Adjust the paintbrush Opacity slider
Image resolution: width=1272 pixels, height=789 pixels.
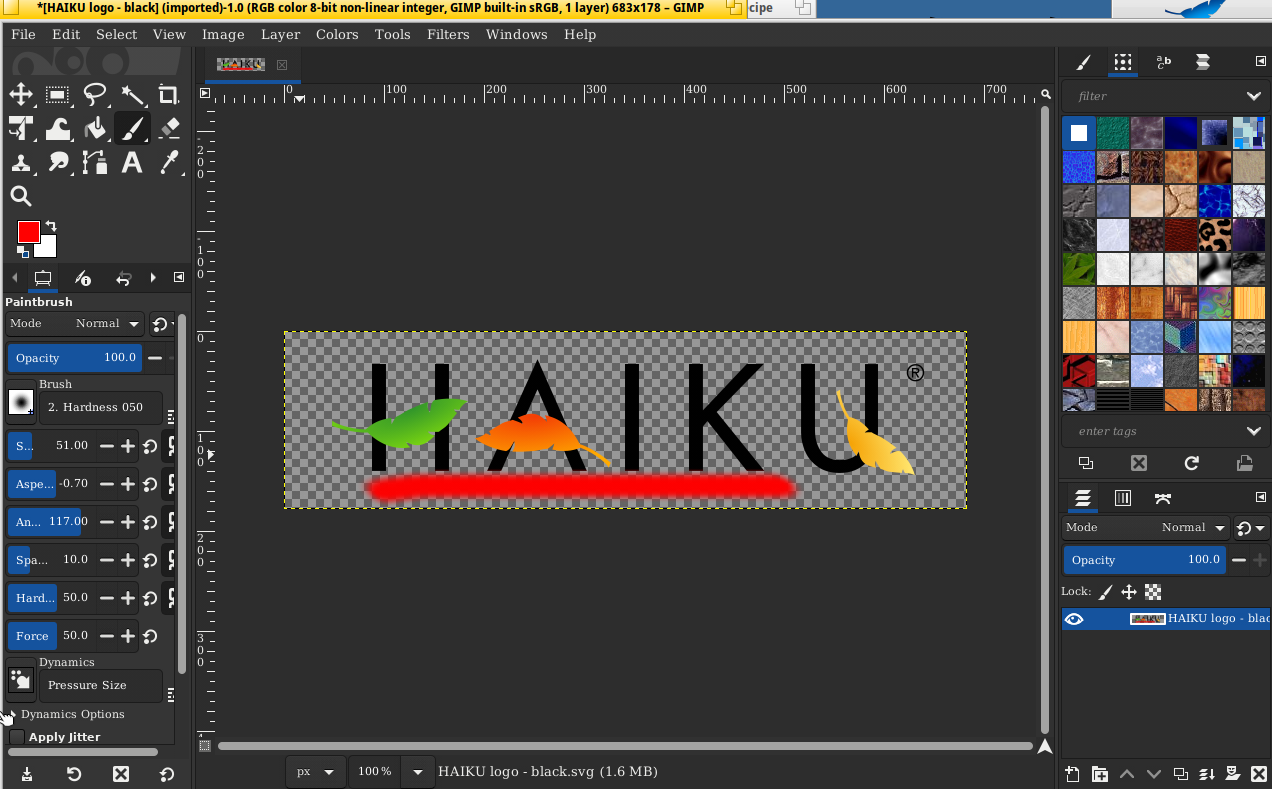pos(75,358)
